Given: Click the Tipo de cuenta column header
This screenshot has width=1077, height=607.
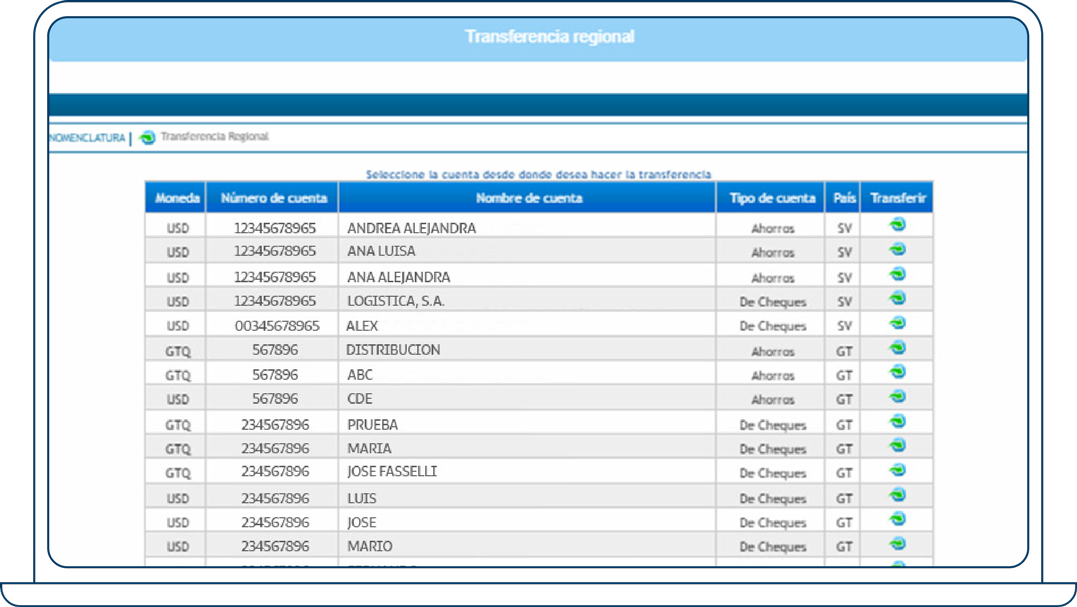Looking at the screenshot, I should 770,198.
